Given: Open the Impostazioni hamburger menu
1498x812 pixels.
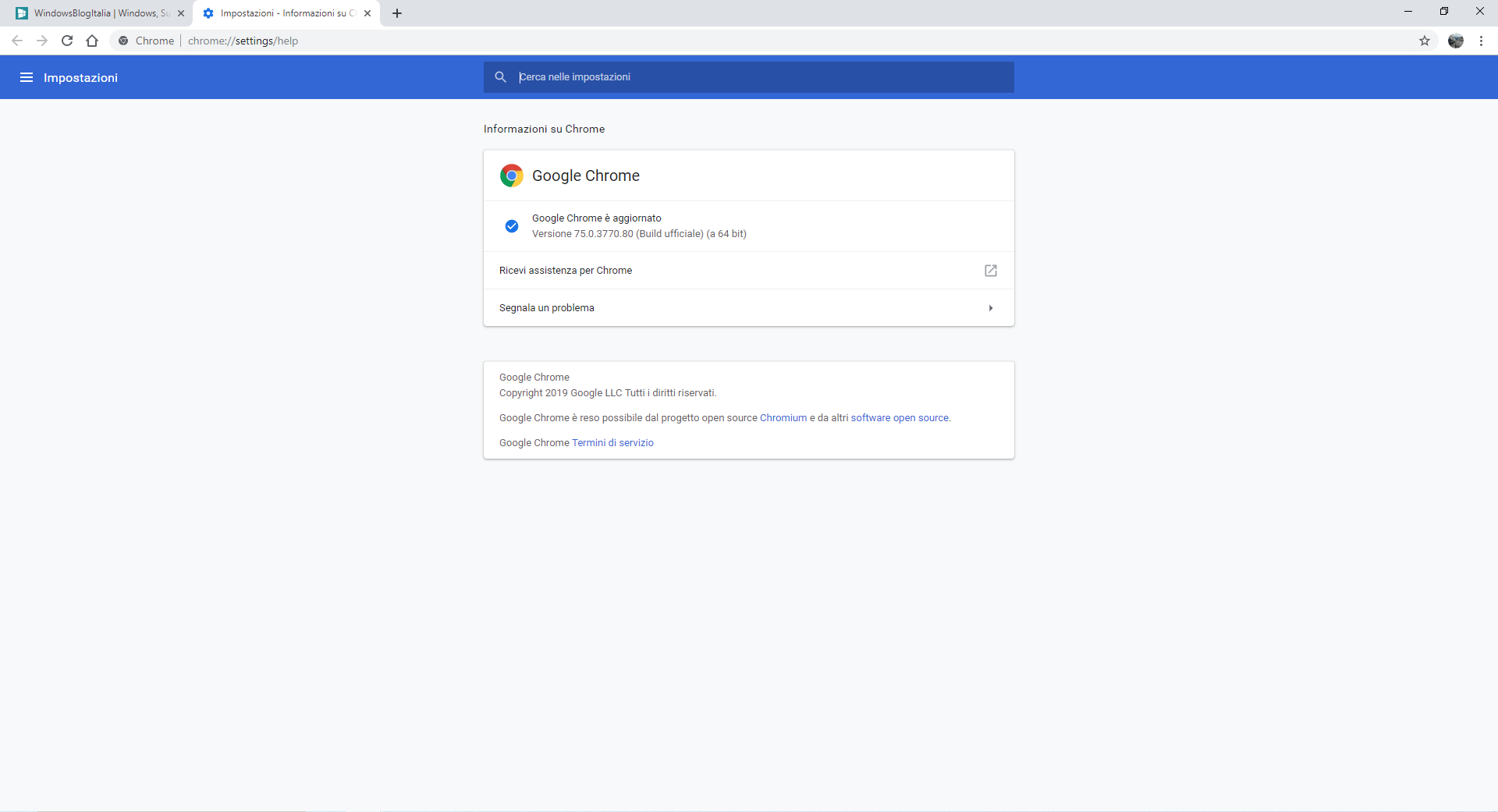Looking at the screenshot, I should coord(27,77).
